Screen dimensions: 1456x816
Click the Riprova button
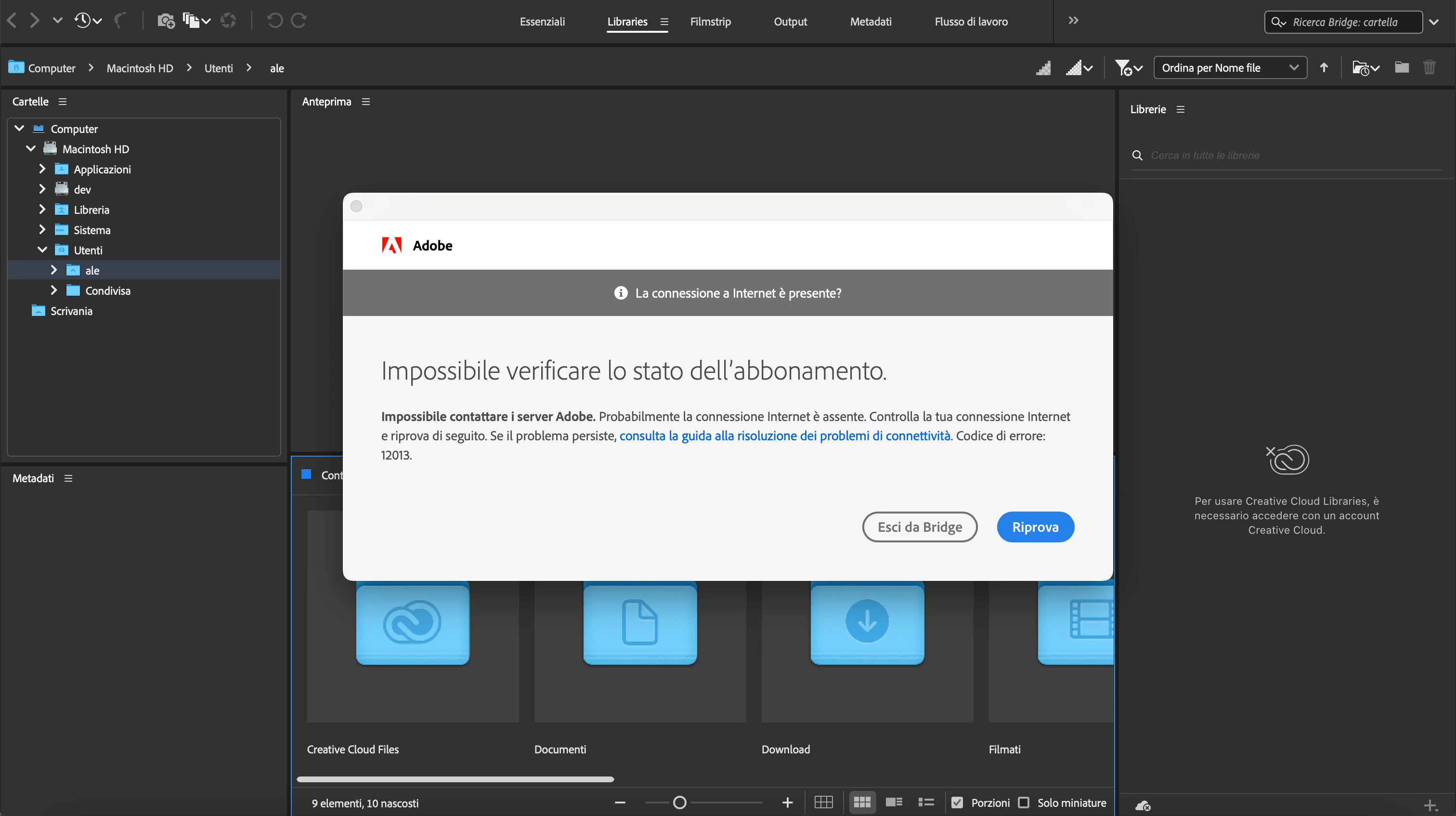coord(1035,526)
